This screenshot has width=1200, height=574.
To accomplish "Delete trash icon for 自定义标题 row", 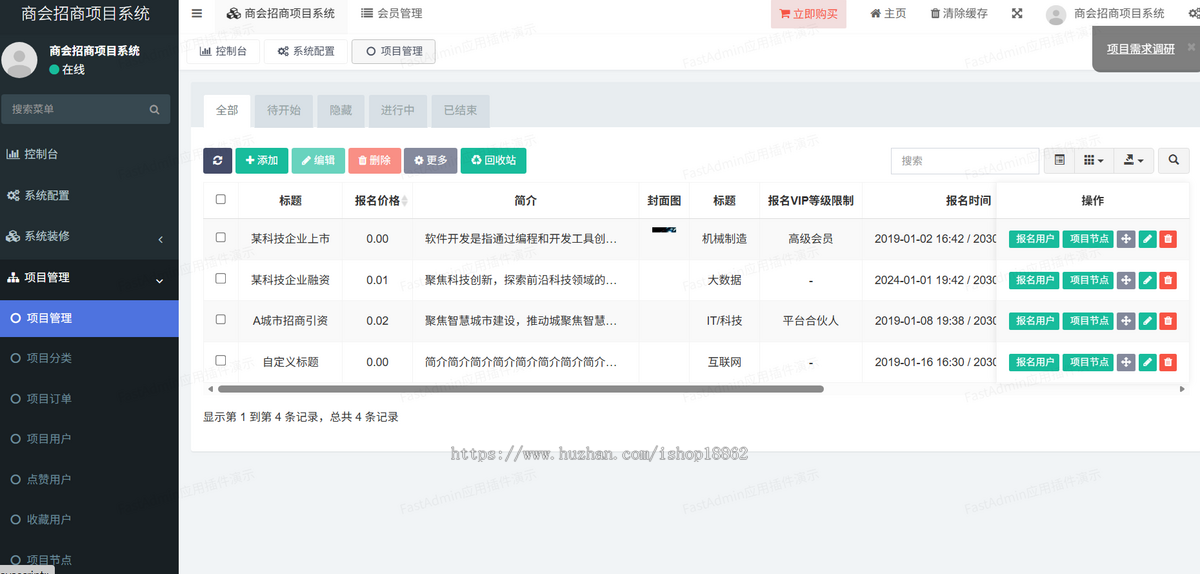I will [1168, 362].
